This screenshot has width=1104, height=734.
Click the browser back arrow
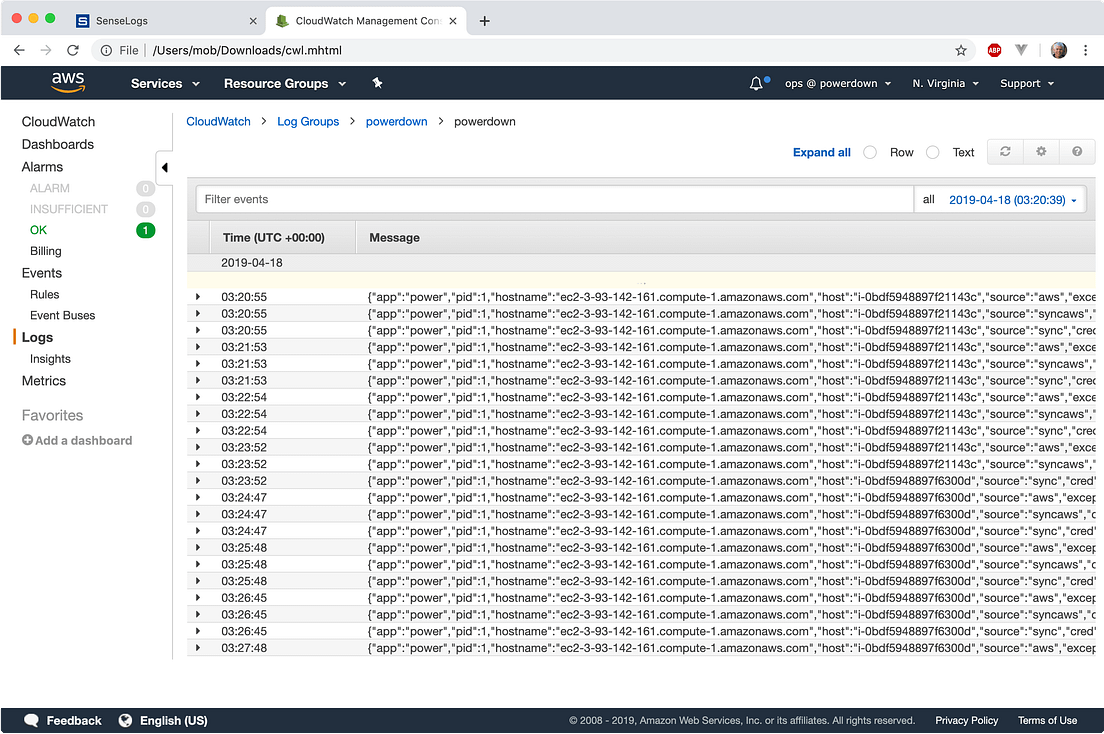pyautogui.click(x=19, y=50)
